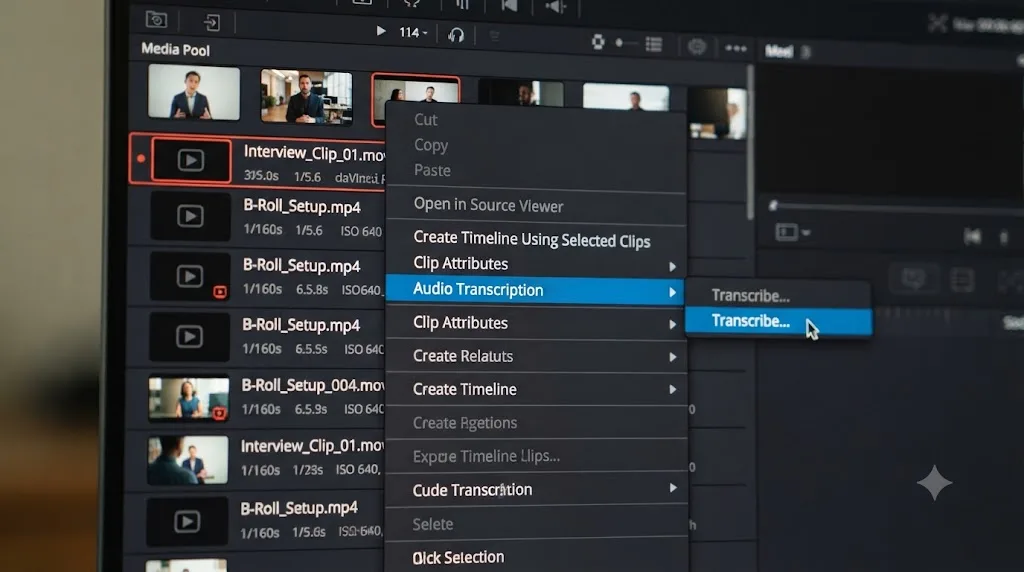Click the non-highlighted Transcribe... submenu item
The height and width of the screenshot is (572, 1024).
tap(778, 296)
